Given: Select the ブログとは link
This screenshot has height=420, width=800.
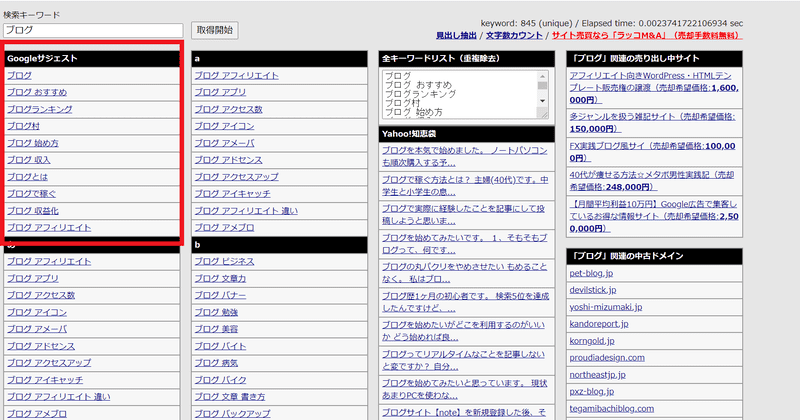Looking at the screenshot, I should pyautogui.click(x=27, y=177).
